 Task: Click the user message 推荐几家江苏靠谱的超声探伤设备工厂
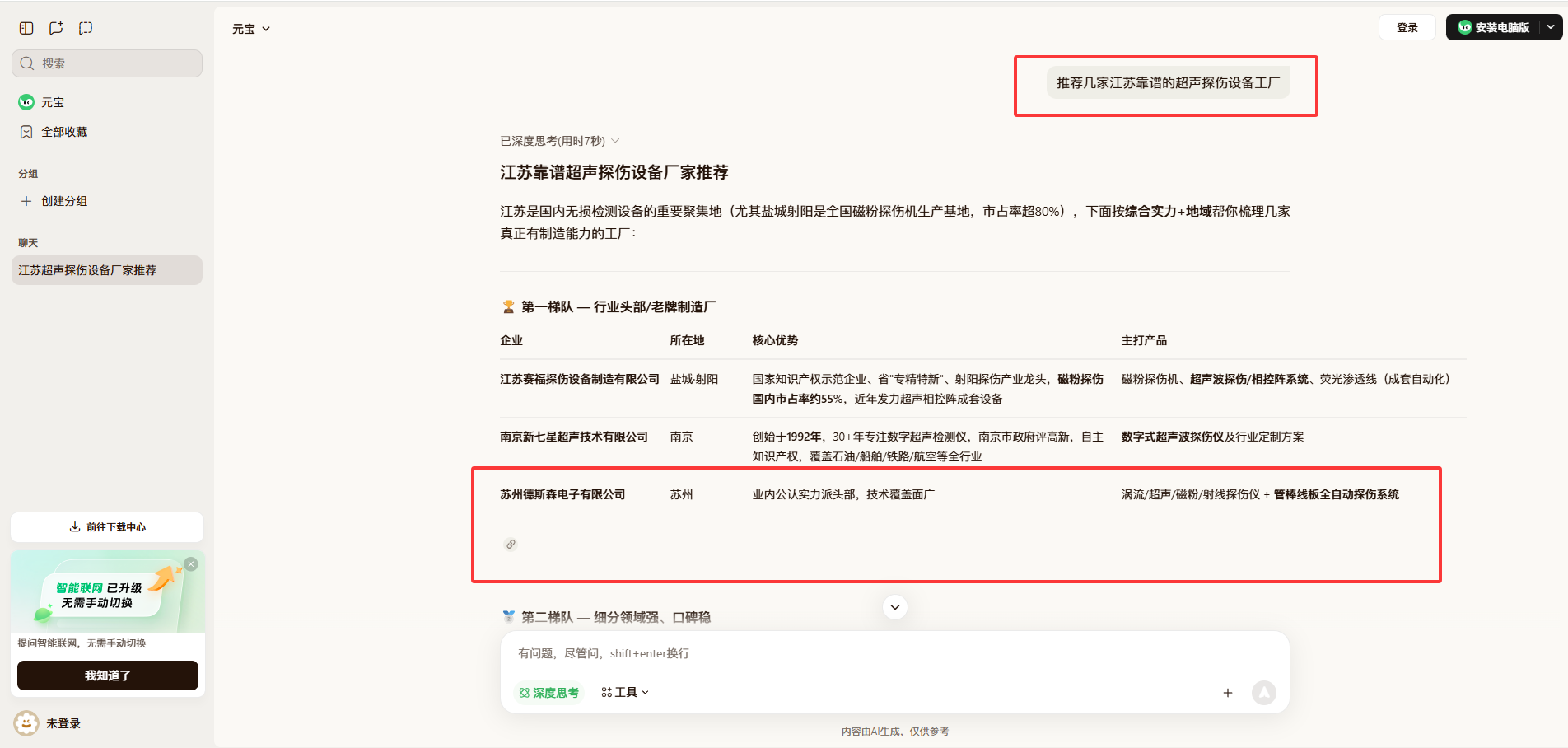coord(1169,82)
